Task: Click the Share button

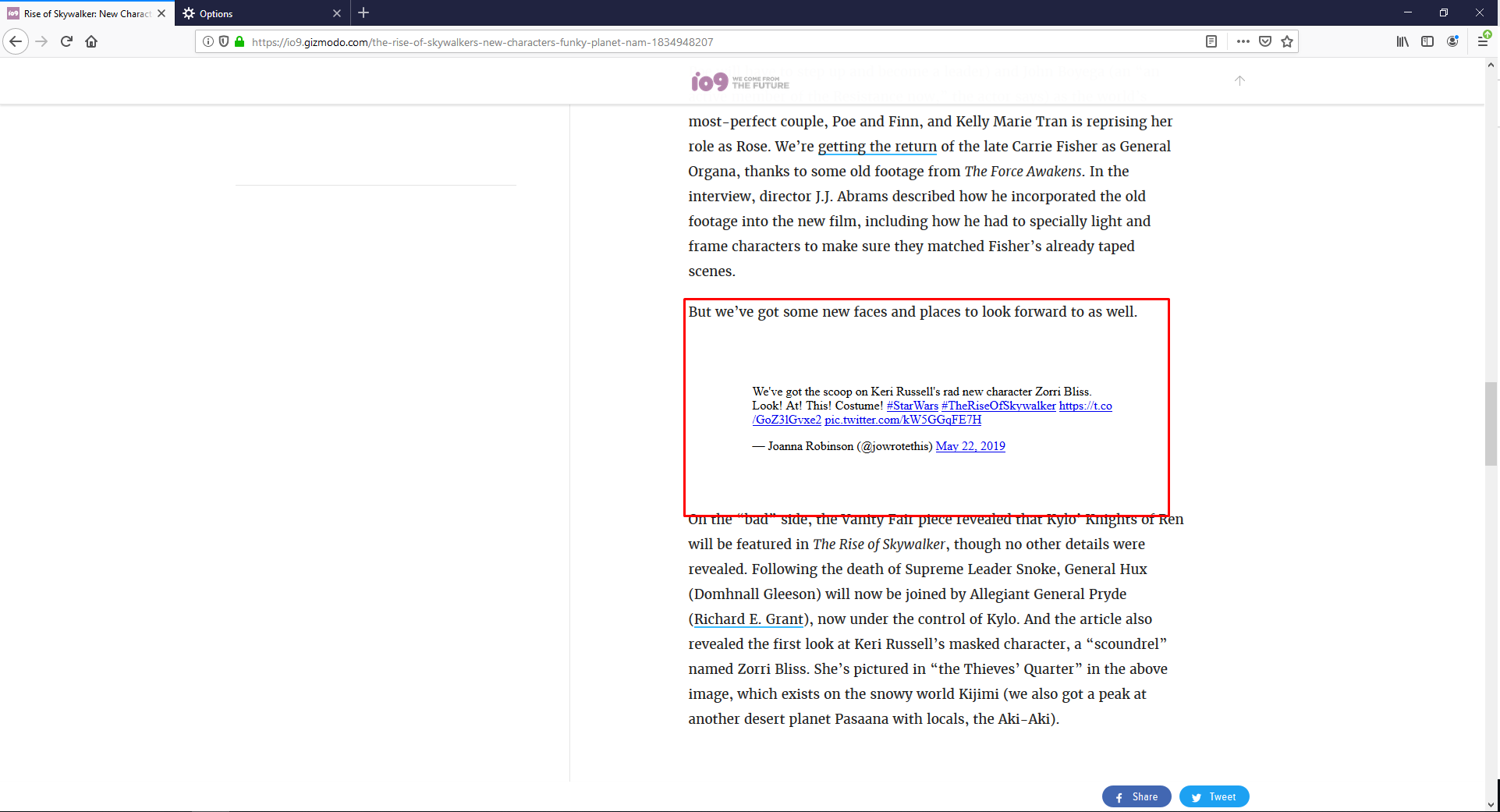Action: point(1136,796)
